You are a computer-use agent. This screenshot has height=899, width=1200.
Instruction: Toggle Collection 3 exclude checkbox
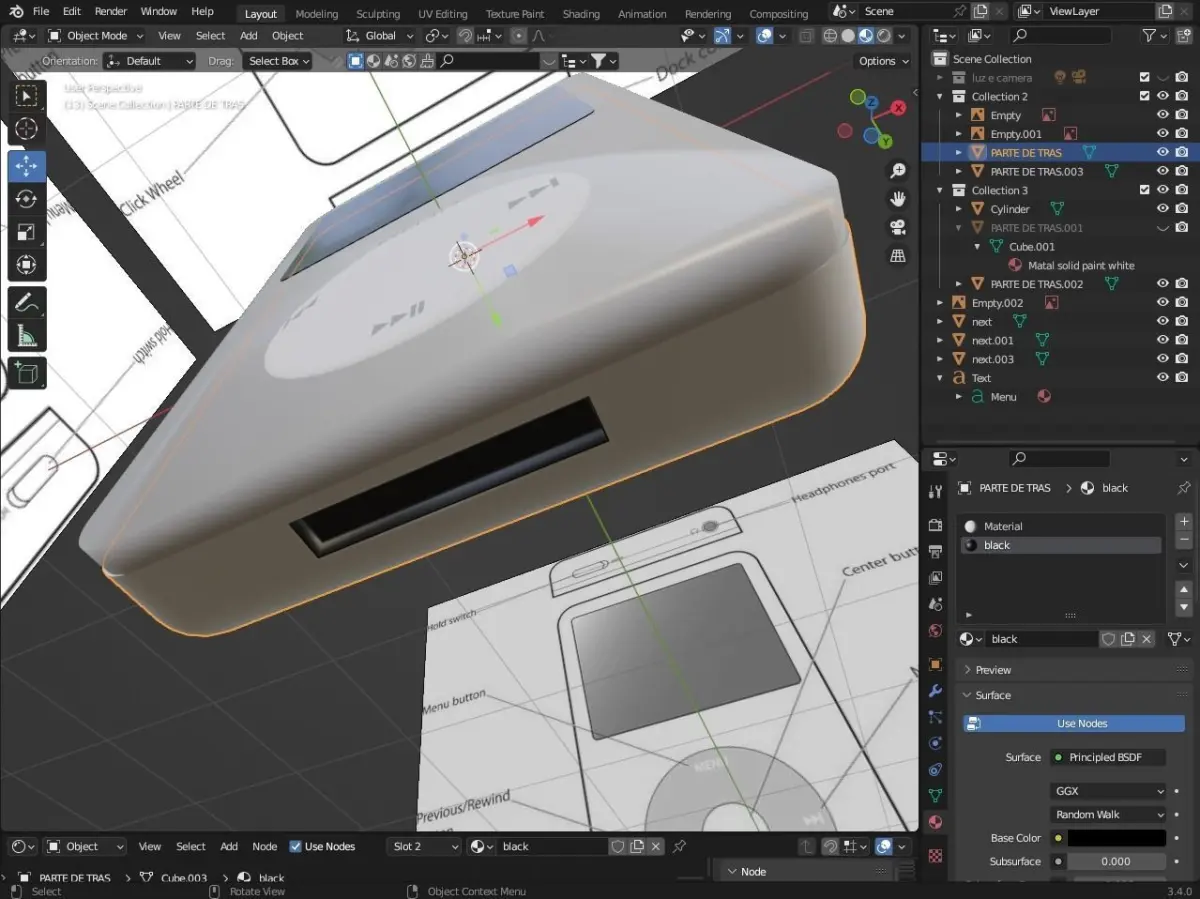[x=1144, y=190]
